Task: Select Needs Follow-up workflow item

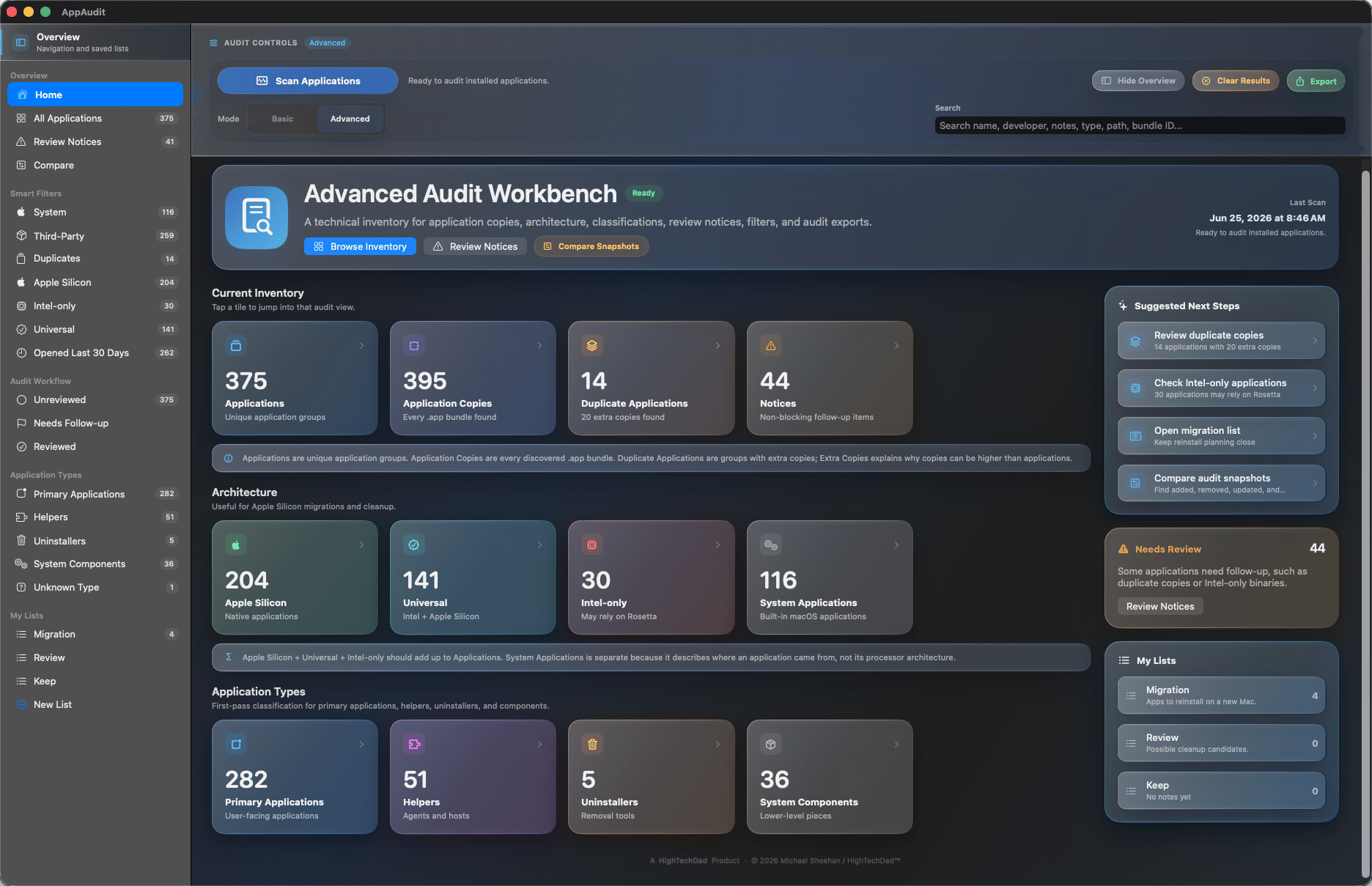Action: [95, 423]
